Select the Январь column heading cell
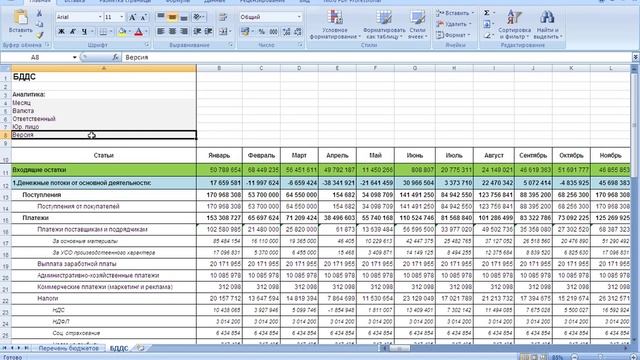 219,156
